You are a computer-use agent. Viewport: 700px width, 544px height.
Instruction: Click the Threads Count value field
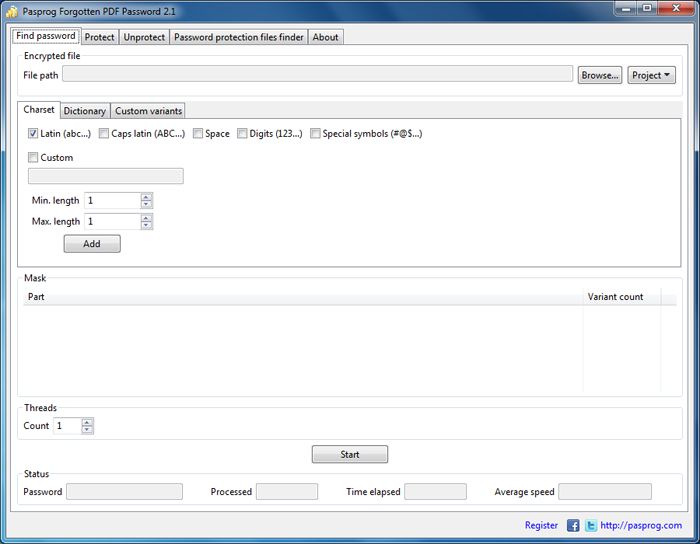point(67,426)
